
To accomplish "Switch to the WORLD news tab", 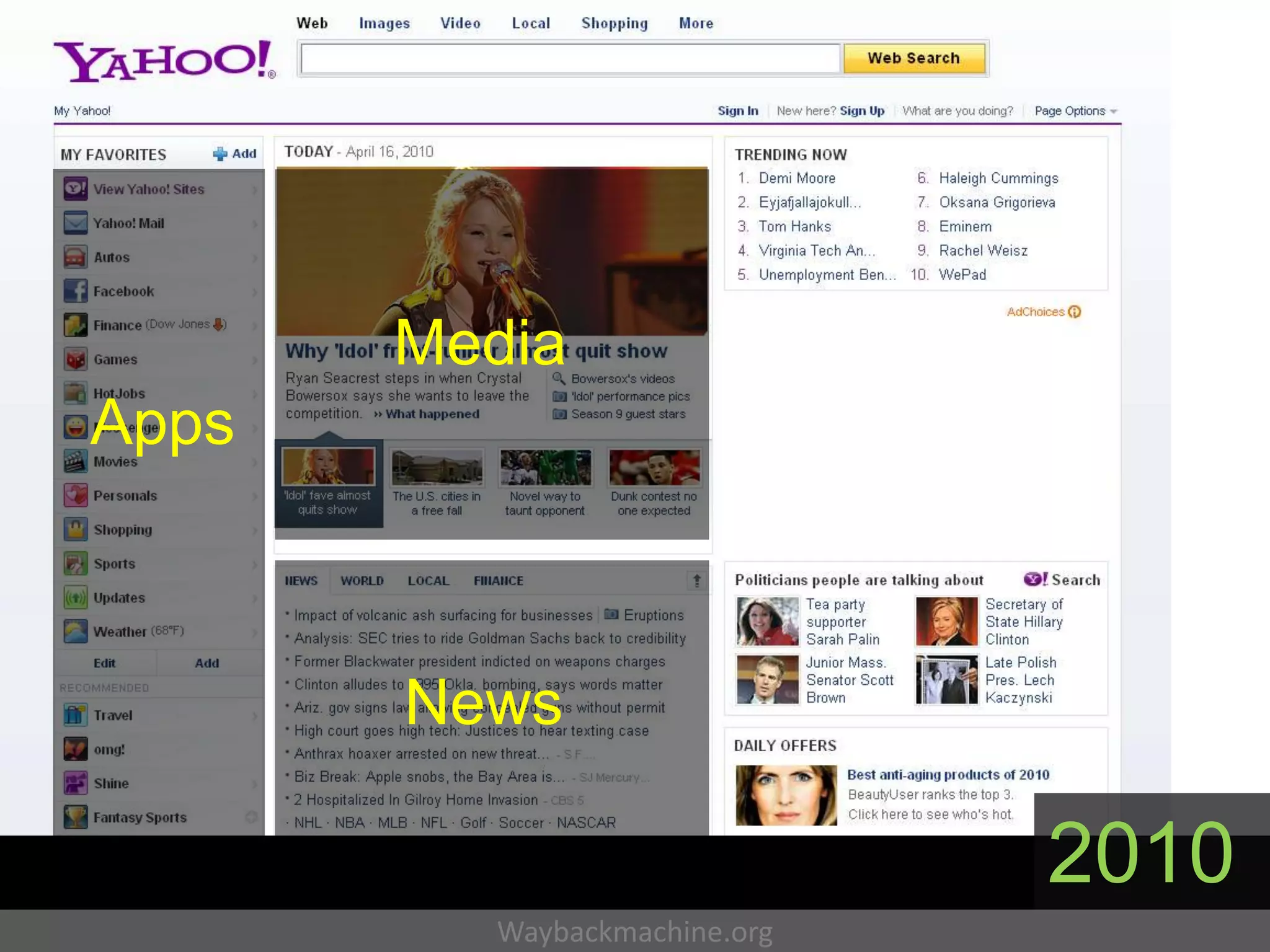I will click(x=362, y=581).
